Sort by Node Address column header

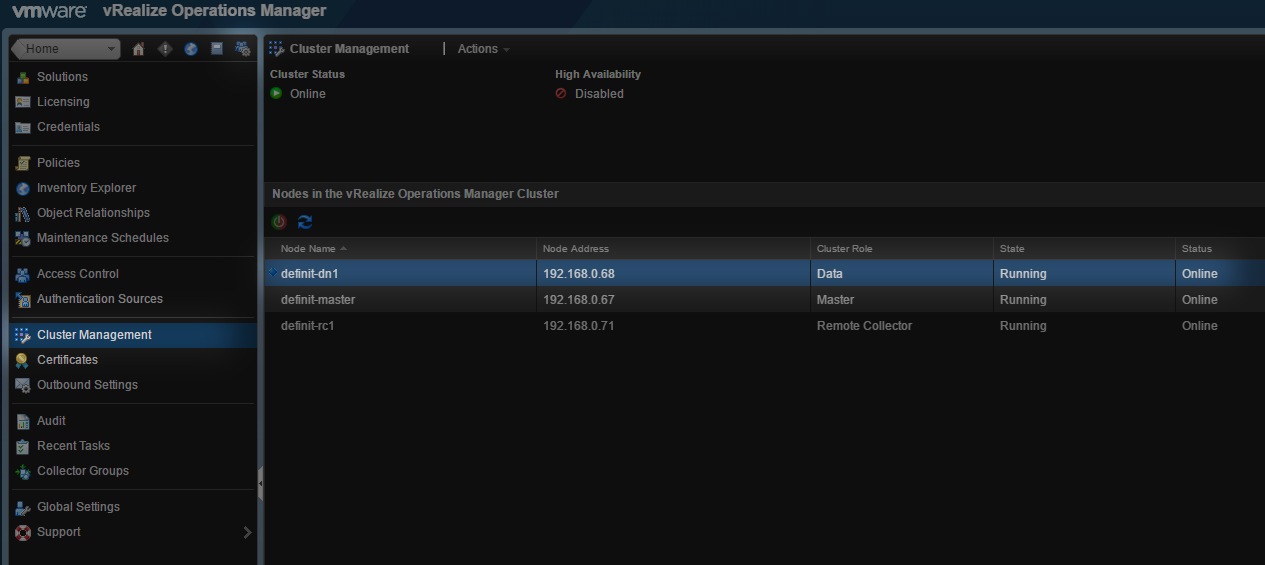(x=673, y=248)
